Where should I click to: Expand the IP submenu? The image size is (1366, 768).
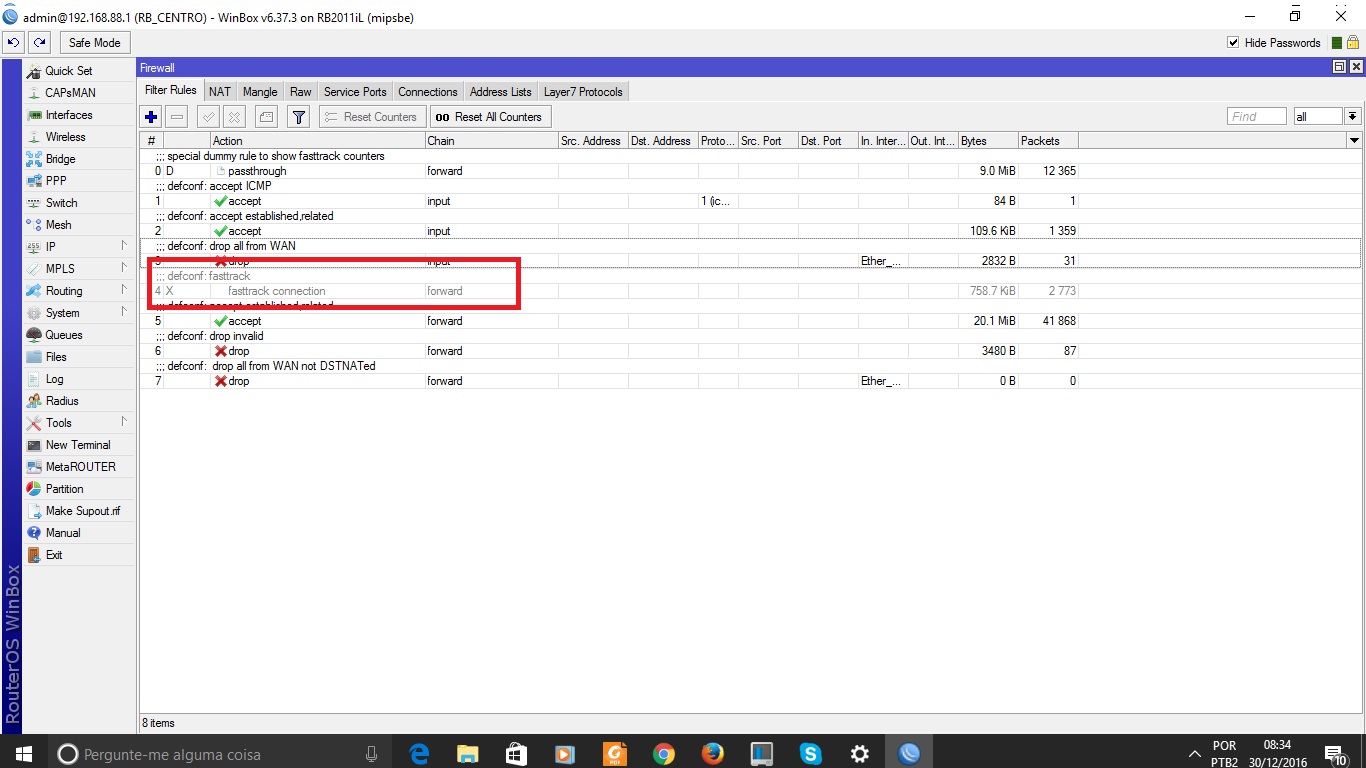coord(79,247)
